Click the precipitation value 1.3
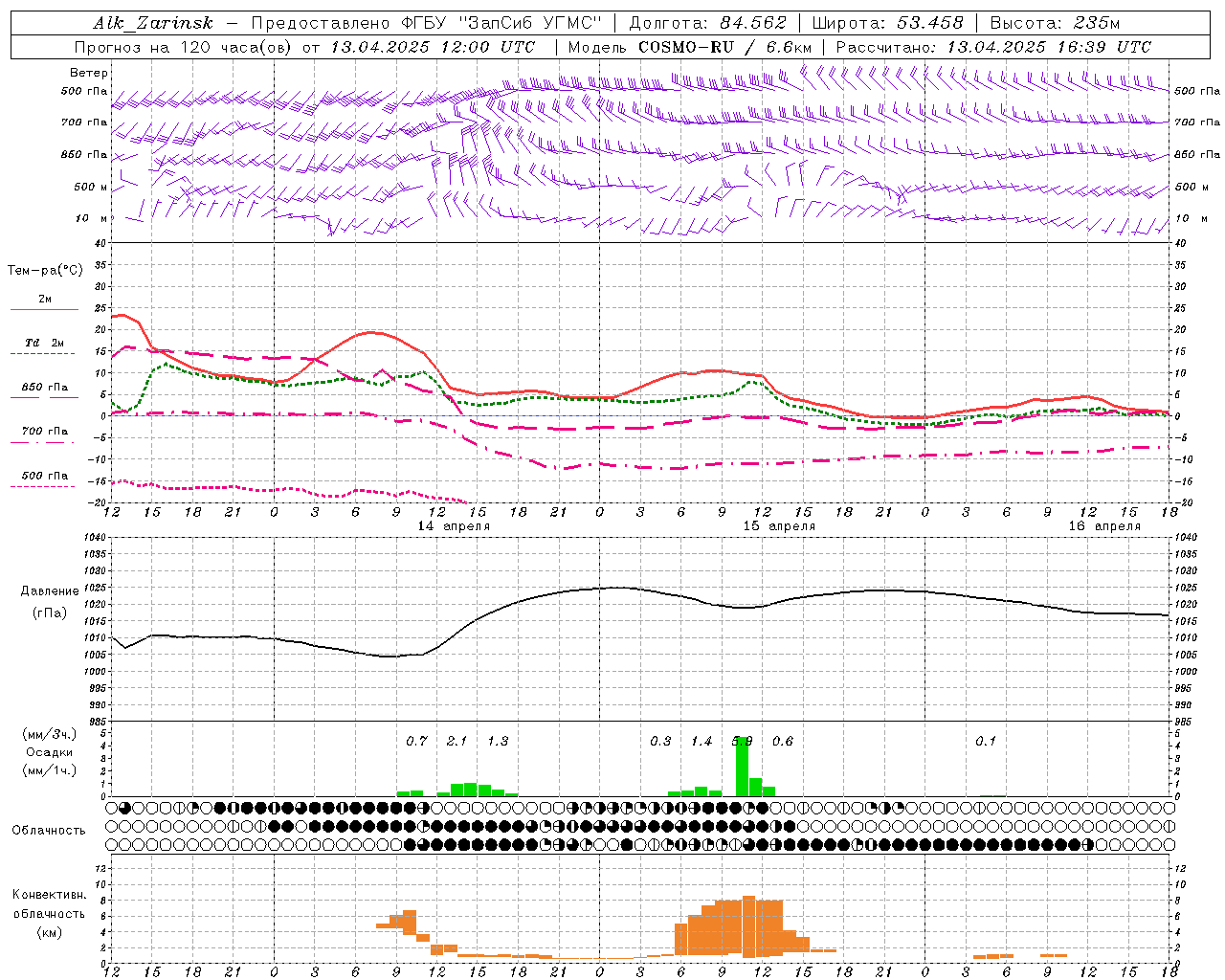The height and width of the screenshot is (980, 1225). click(498, 742)
